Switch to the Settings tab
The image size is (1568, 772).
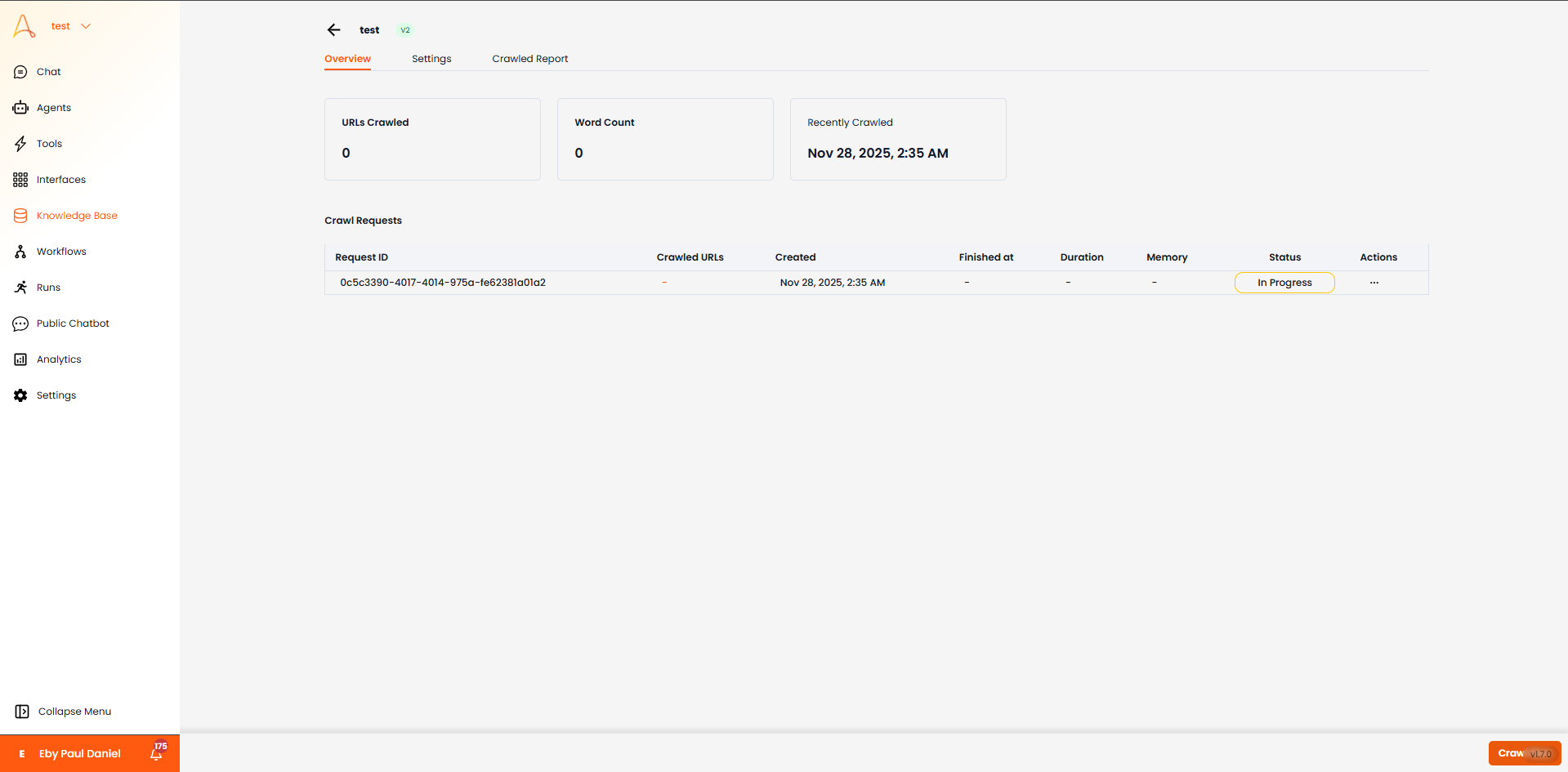(431, 59)
